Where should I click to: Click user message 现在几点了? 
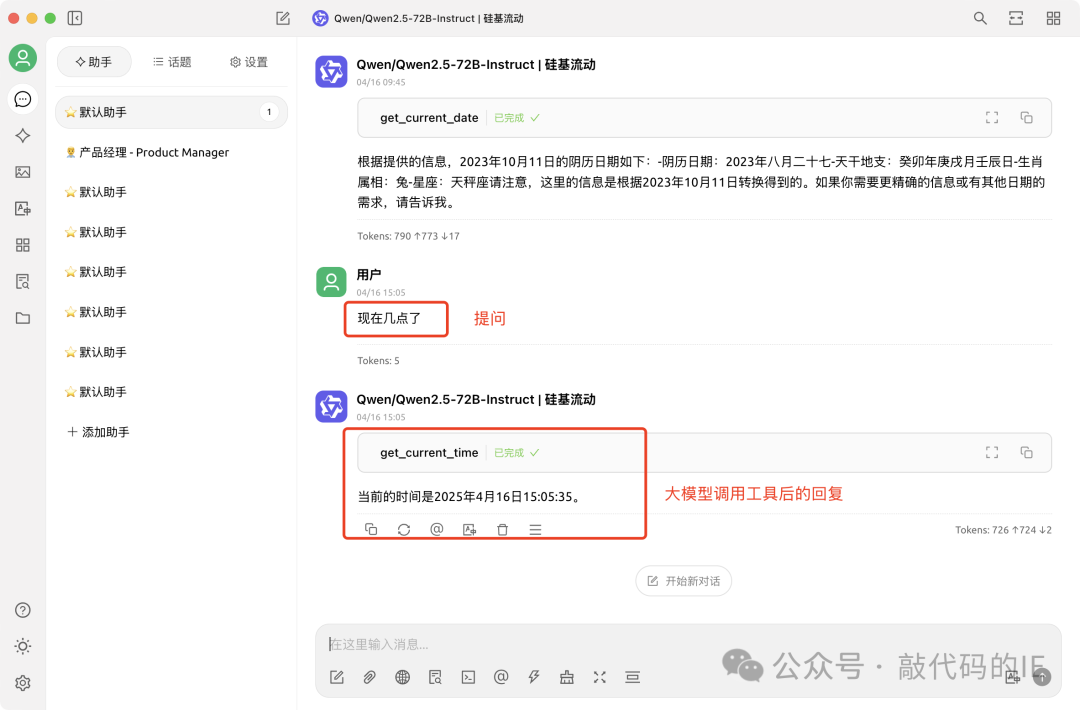click(x=389, y=318)
